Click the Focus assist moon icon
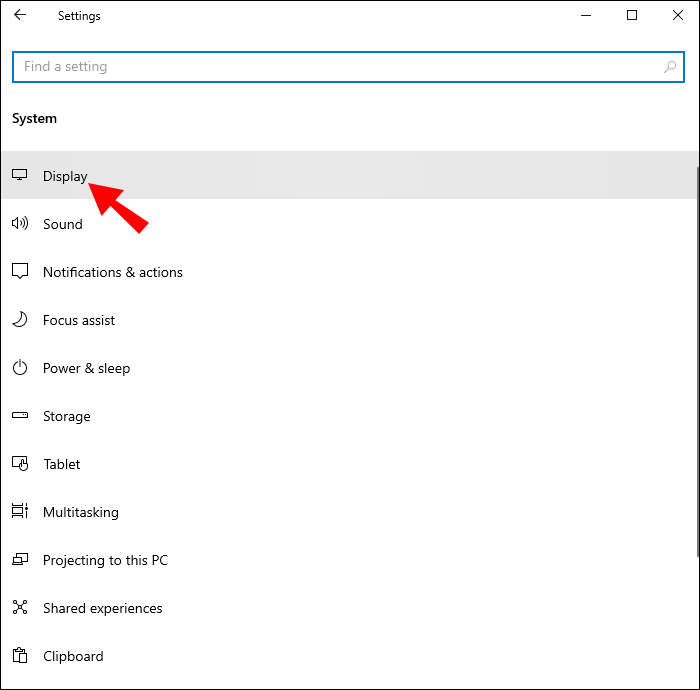Screen dimensions: 700x690 coord(20,320)
